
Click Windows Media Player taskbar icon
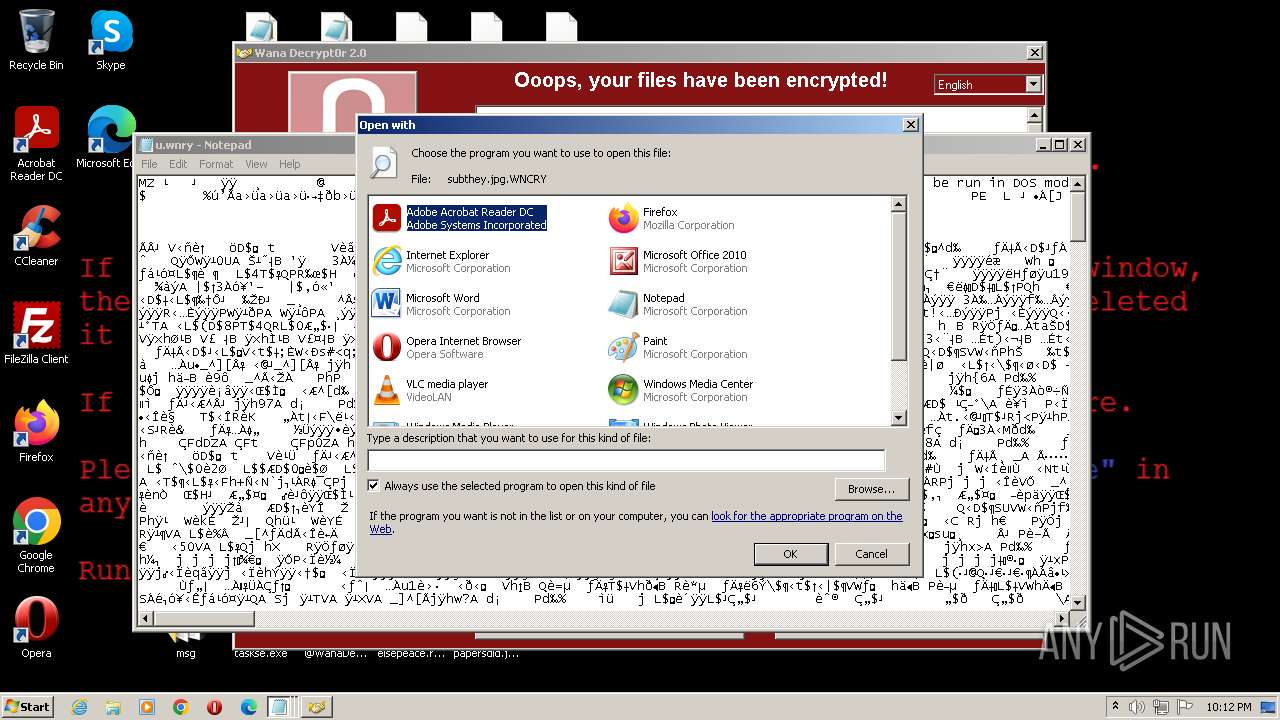pos(147,707)
